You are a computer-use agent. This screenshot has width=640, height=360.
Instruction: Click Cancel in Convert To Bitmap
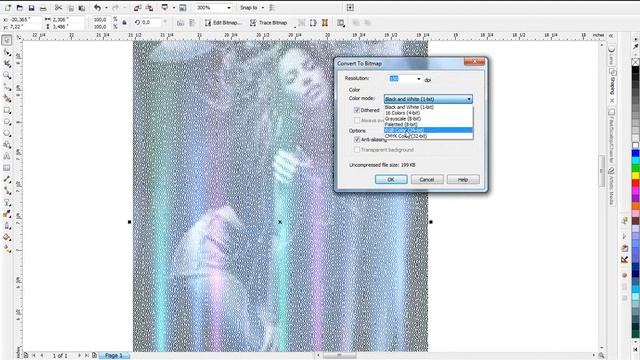(x=427, y=180)
